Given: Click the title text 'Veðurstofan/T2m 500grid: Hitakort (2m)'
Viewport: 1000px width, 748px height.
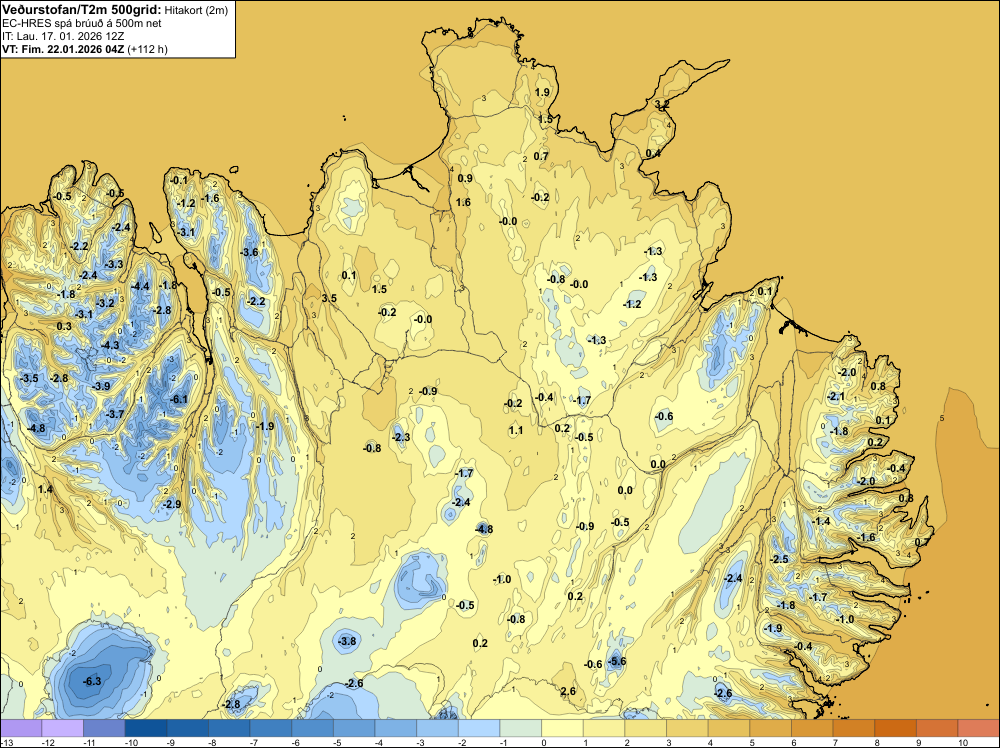Looking at the screenshot, I should (115, 10).
